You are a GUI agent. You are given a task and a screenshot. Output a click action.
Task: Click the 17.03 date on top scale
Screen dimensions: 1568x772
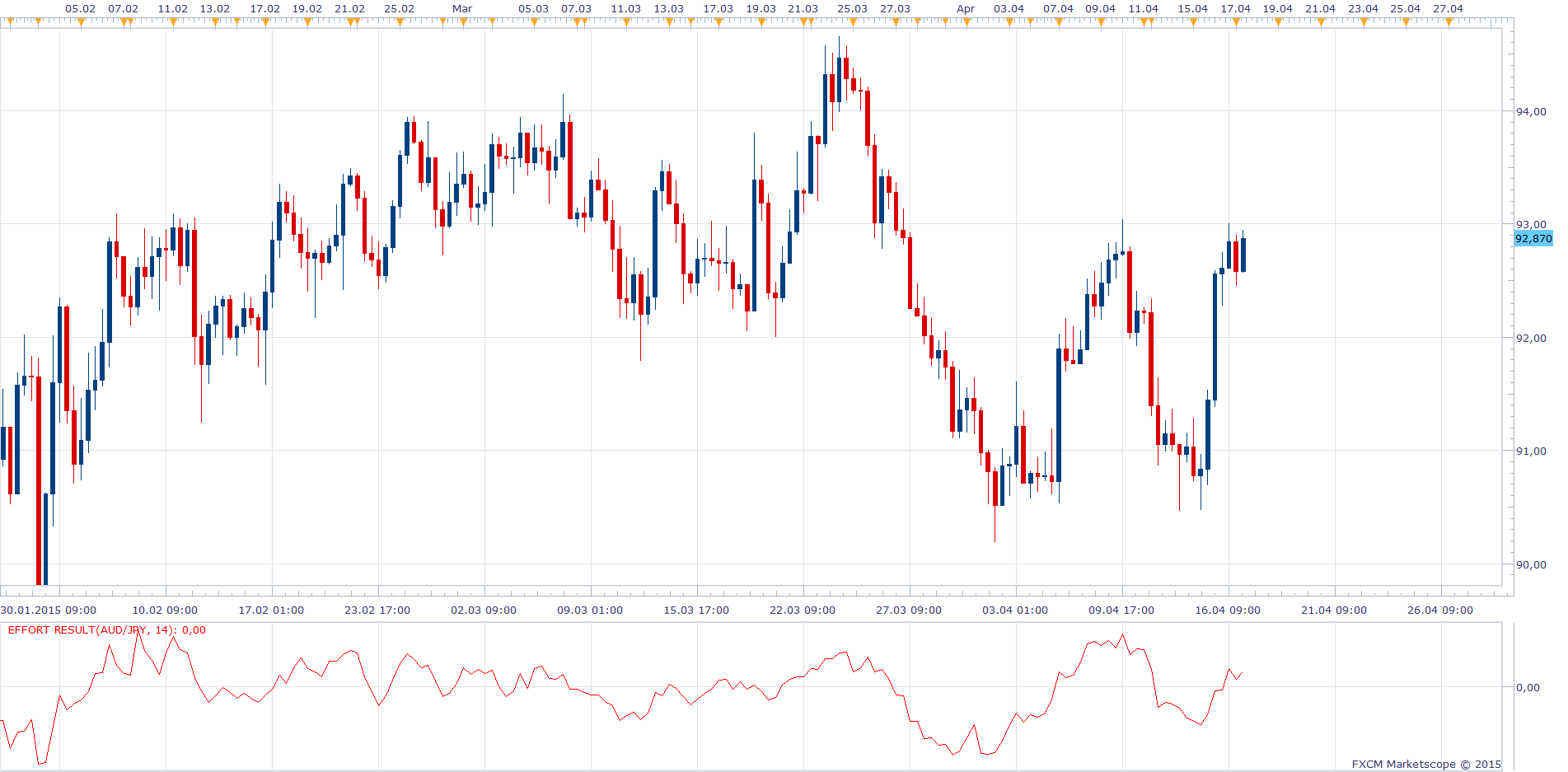tap(718, 9)
